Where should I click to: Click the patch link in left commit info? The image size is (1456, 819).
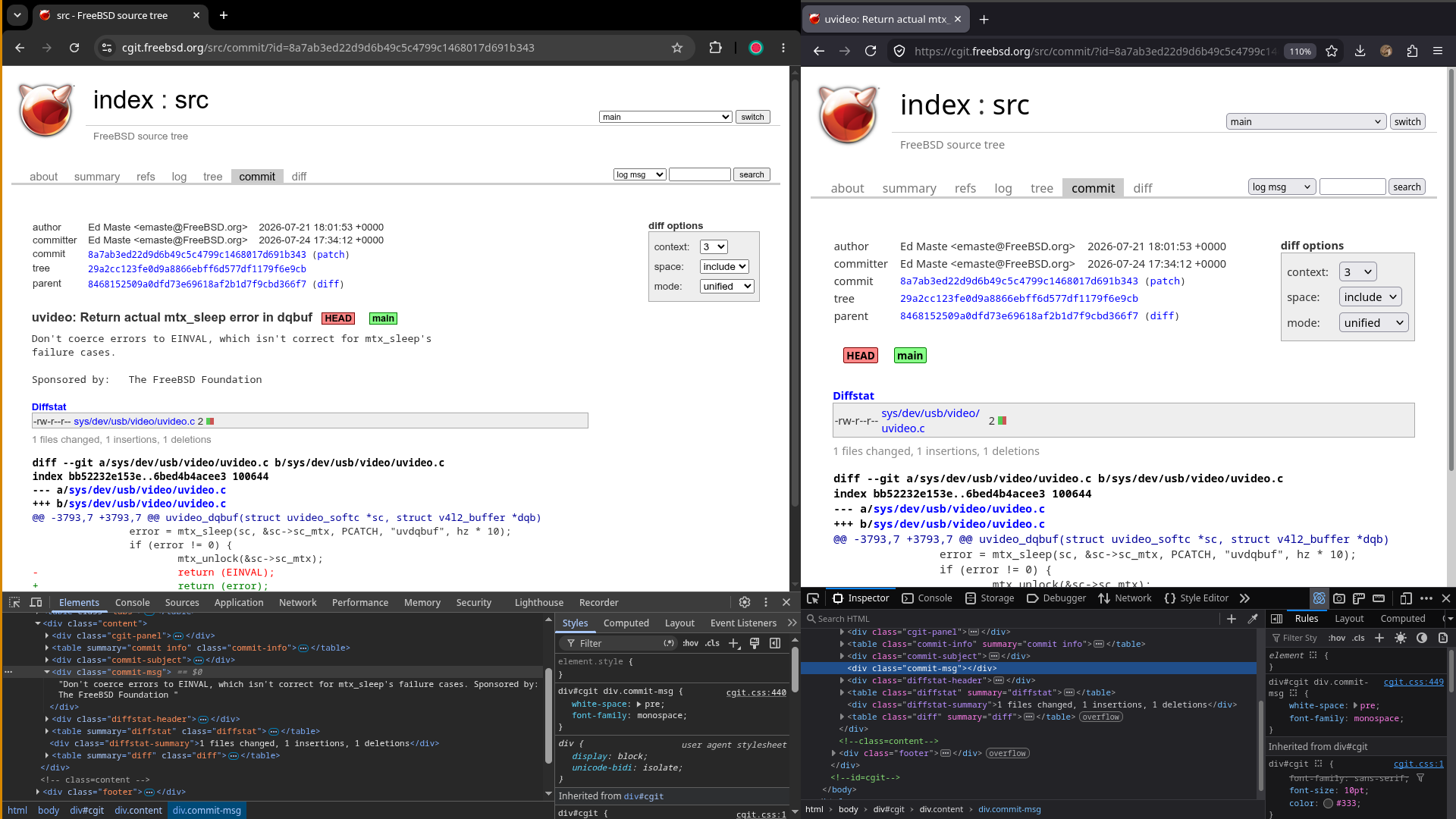(x=331, y=255)
